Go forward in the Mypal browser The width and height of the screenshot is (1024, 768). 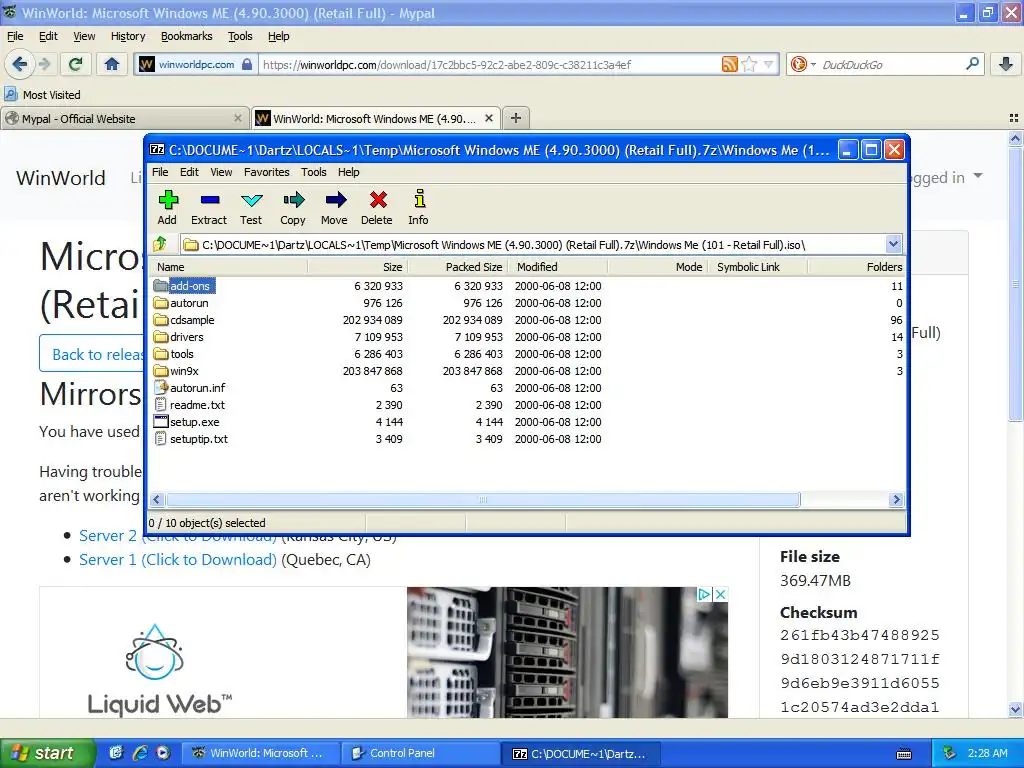point(44,64)
